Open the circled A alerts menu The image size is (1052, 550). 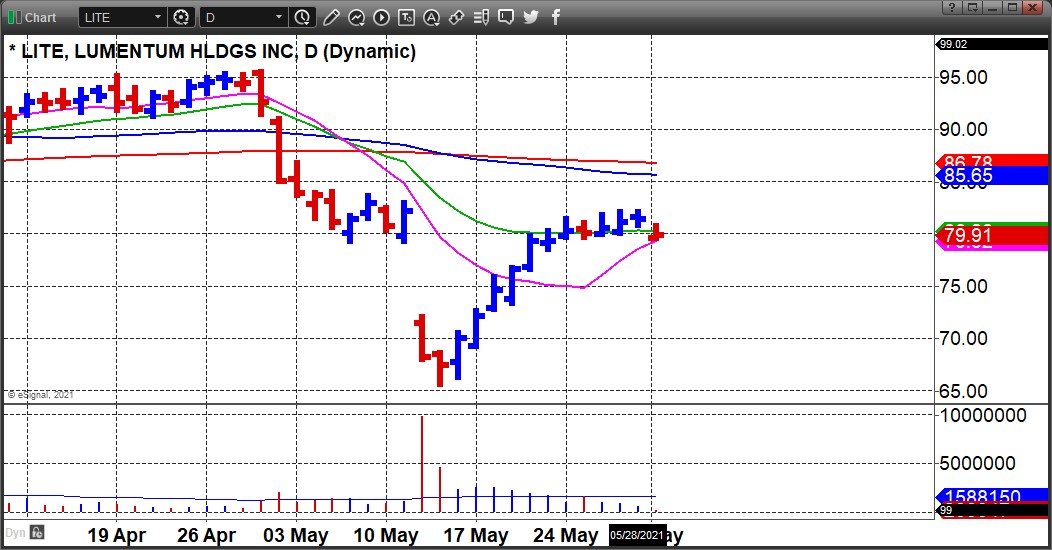431,17
